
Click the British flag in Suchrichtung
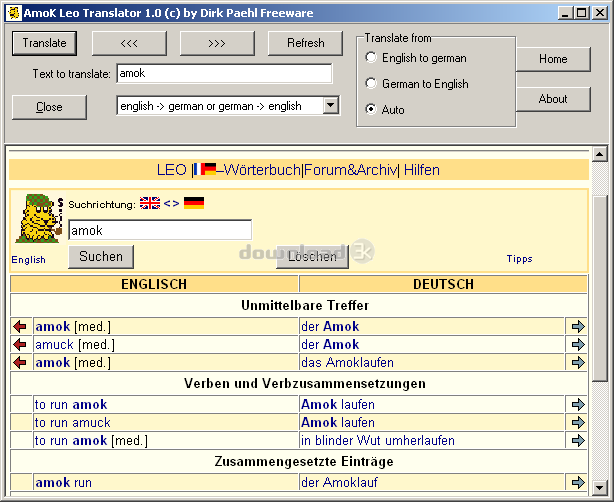(x=150, y=203)
